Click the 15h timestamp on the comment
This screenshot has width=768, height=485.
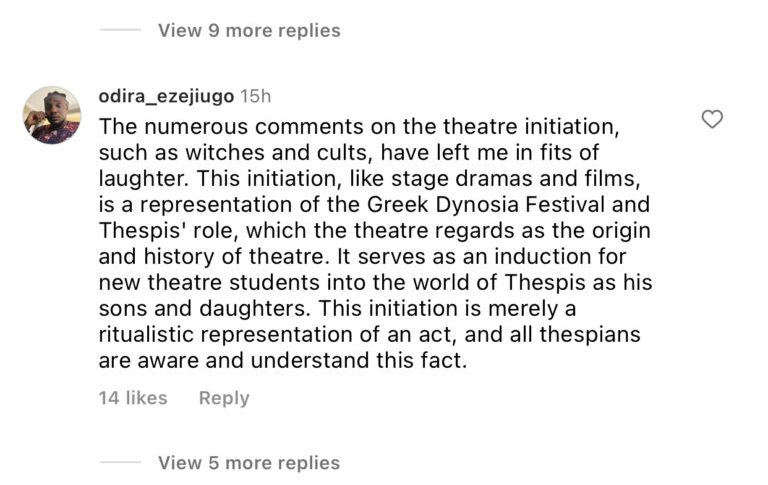coord(256,96)
